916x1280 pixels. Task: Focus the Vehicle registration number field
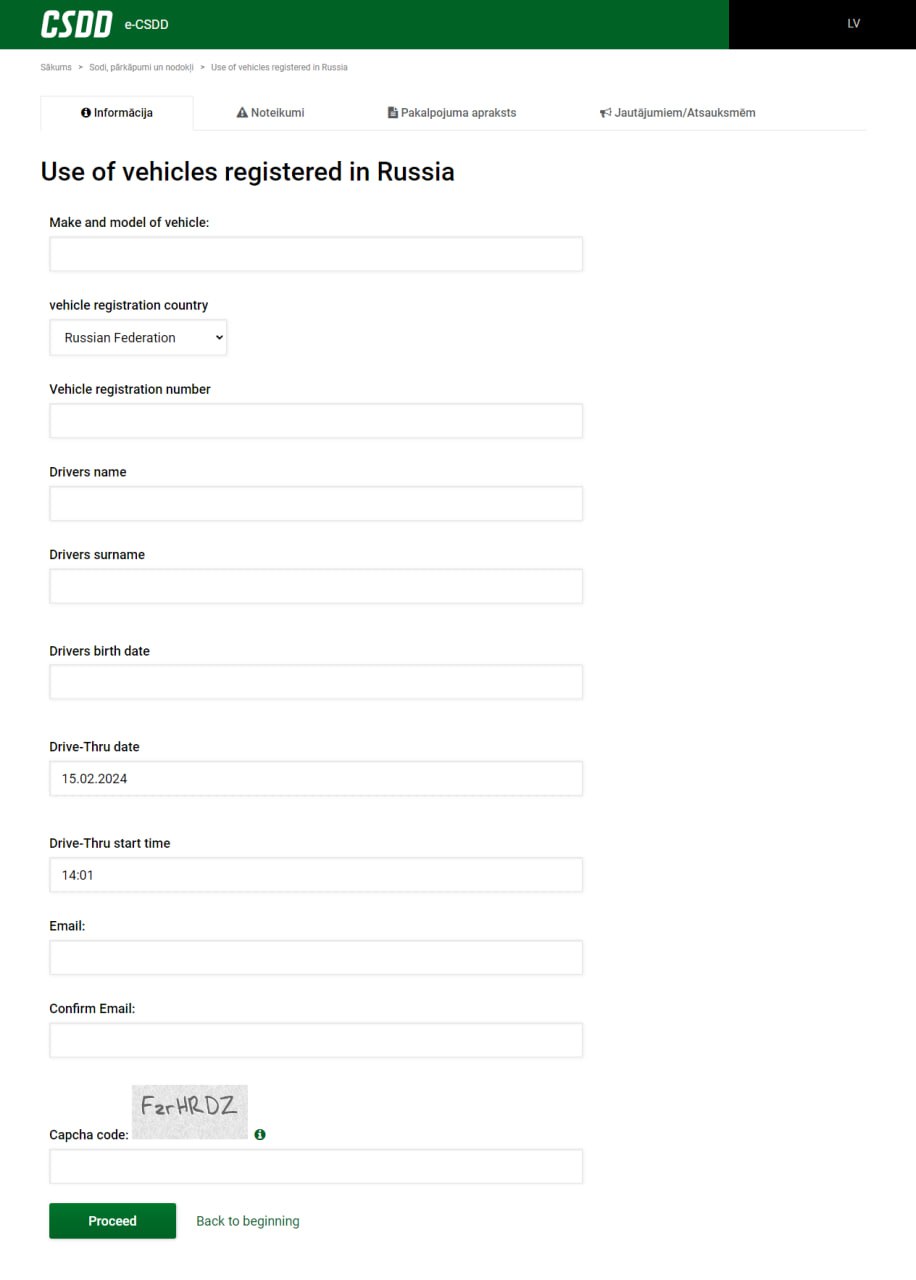tap(316, 421)
